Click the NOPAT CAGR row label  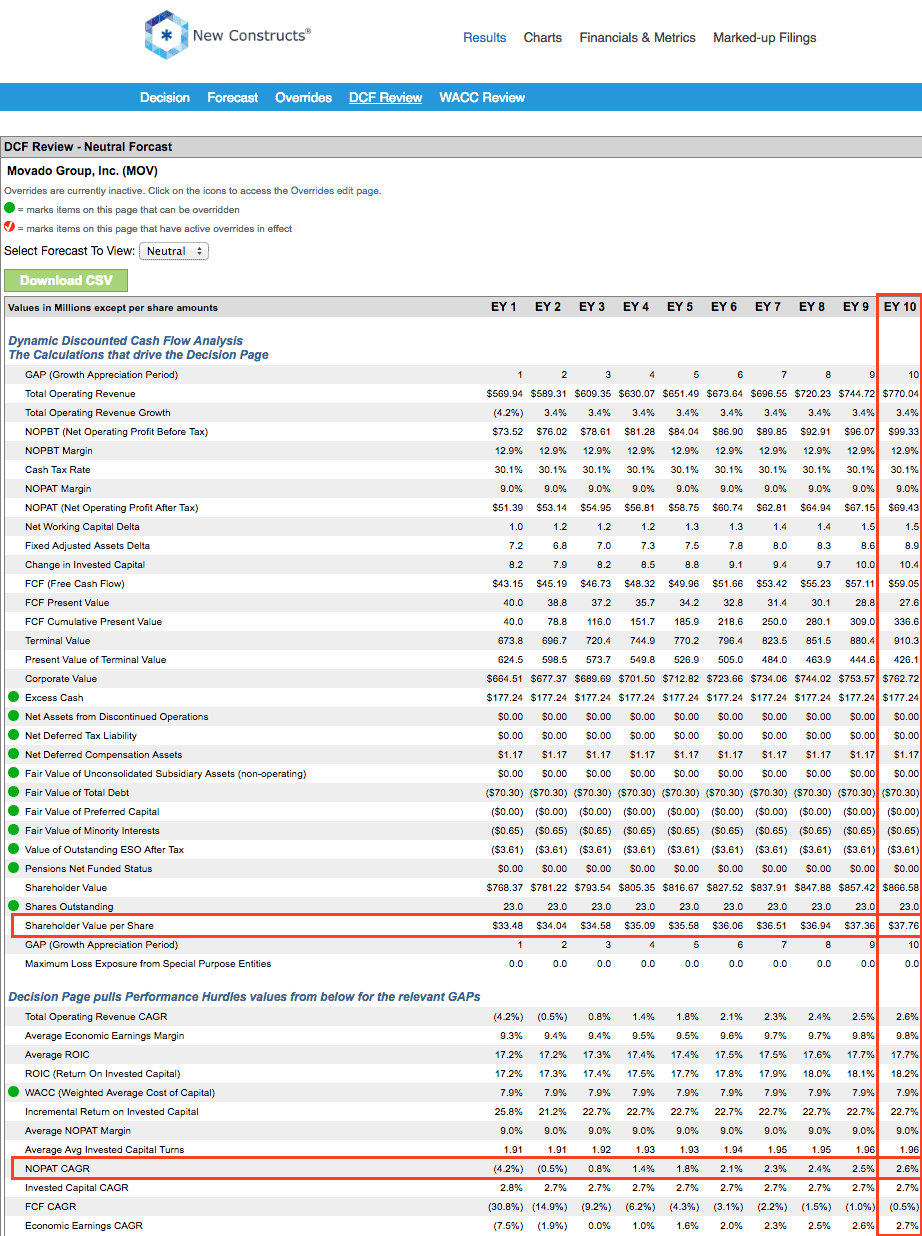57,1168
